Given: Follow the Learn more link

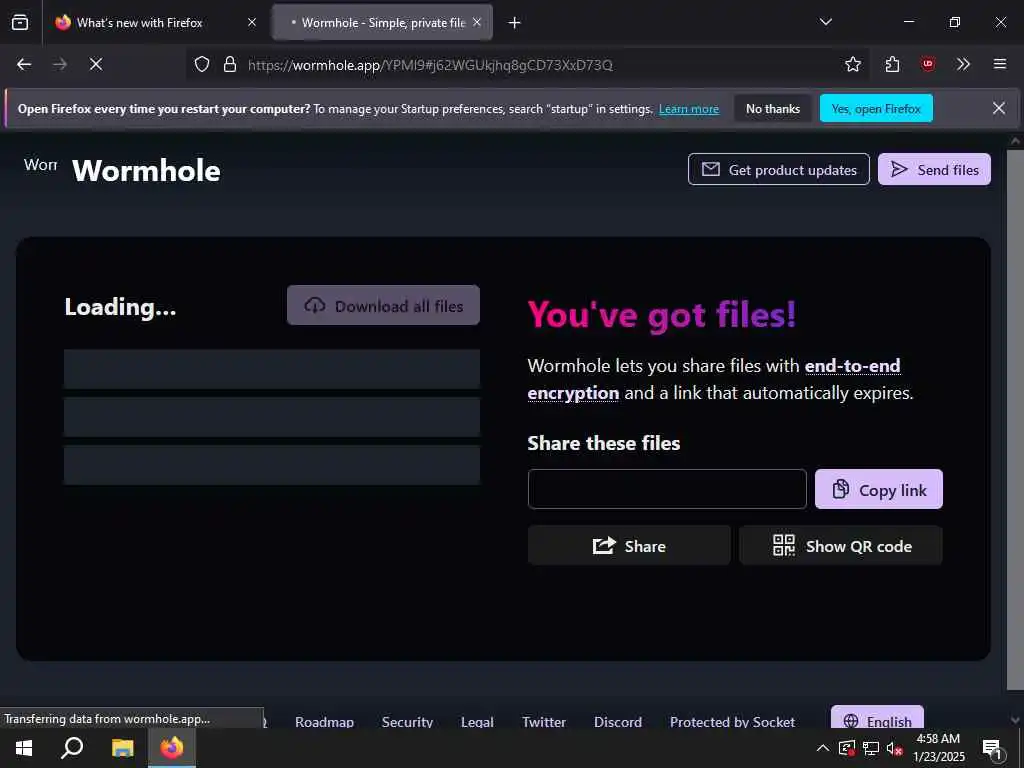Looking at the screenshot, I should (x=688, y=109).
